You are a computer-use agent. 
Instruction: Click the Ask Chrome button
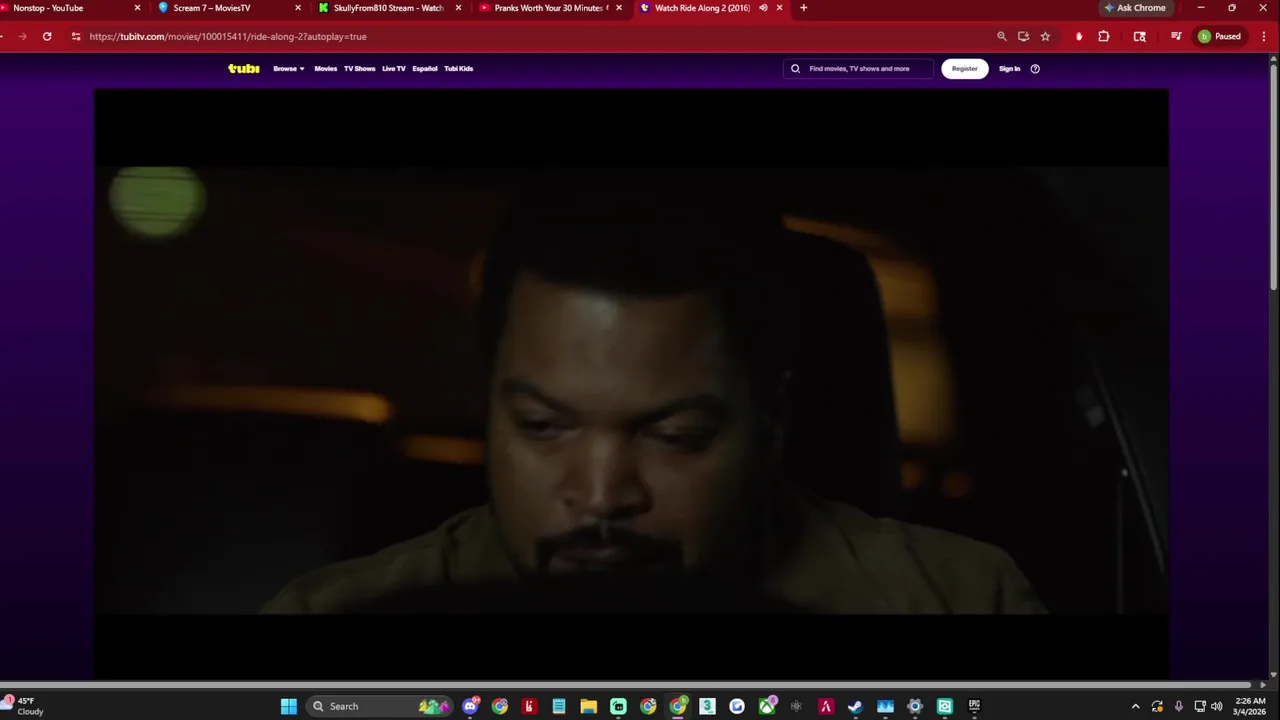click(x=1135, y=8)
